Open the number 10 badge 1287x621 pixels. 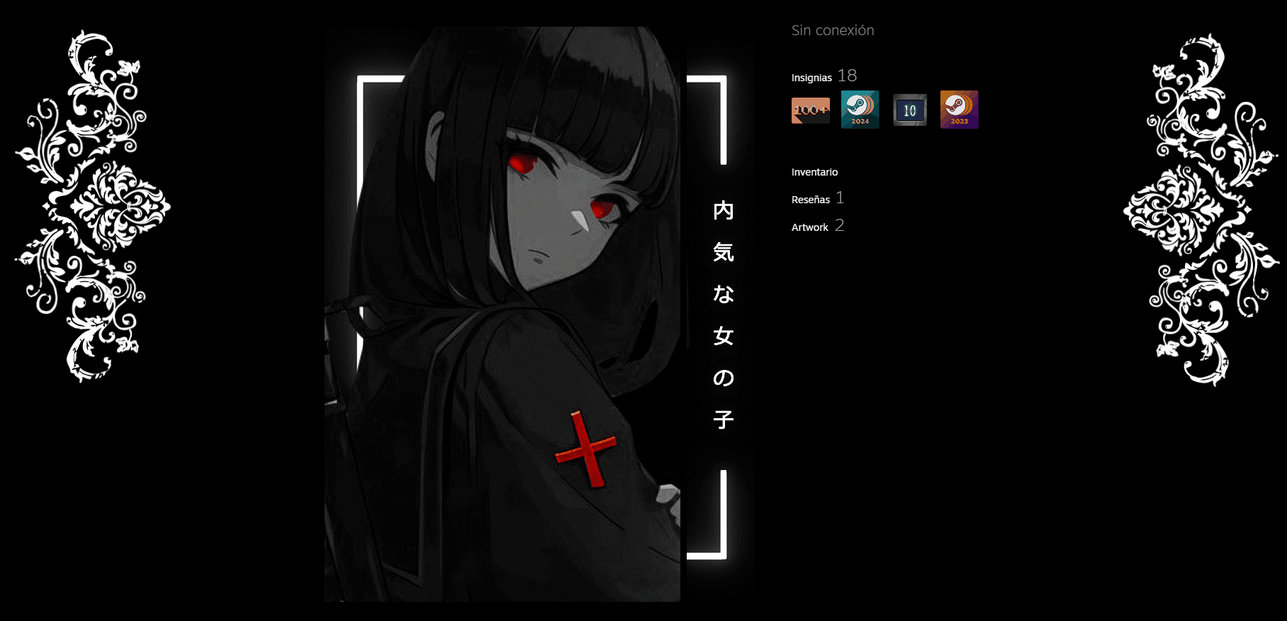point(910,110)
